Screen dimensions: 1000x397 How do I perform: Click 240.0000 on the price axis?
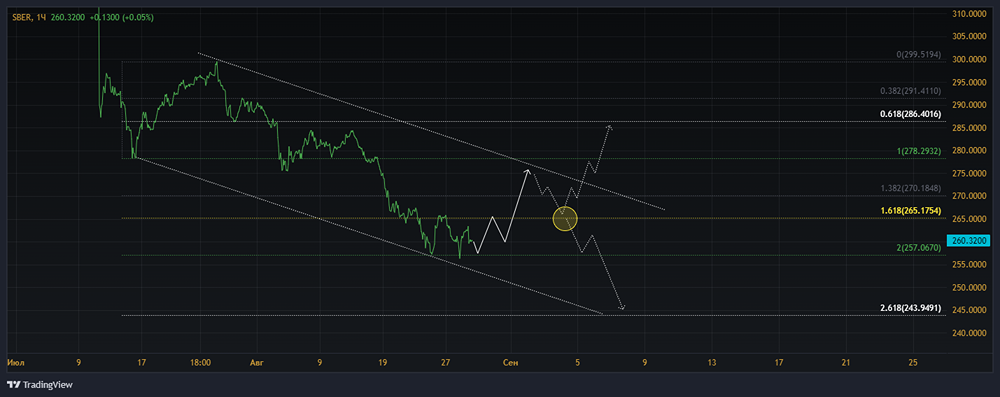pyautogui.click(x=969, y=333)
